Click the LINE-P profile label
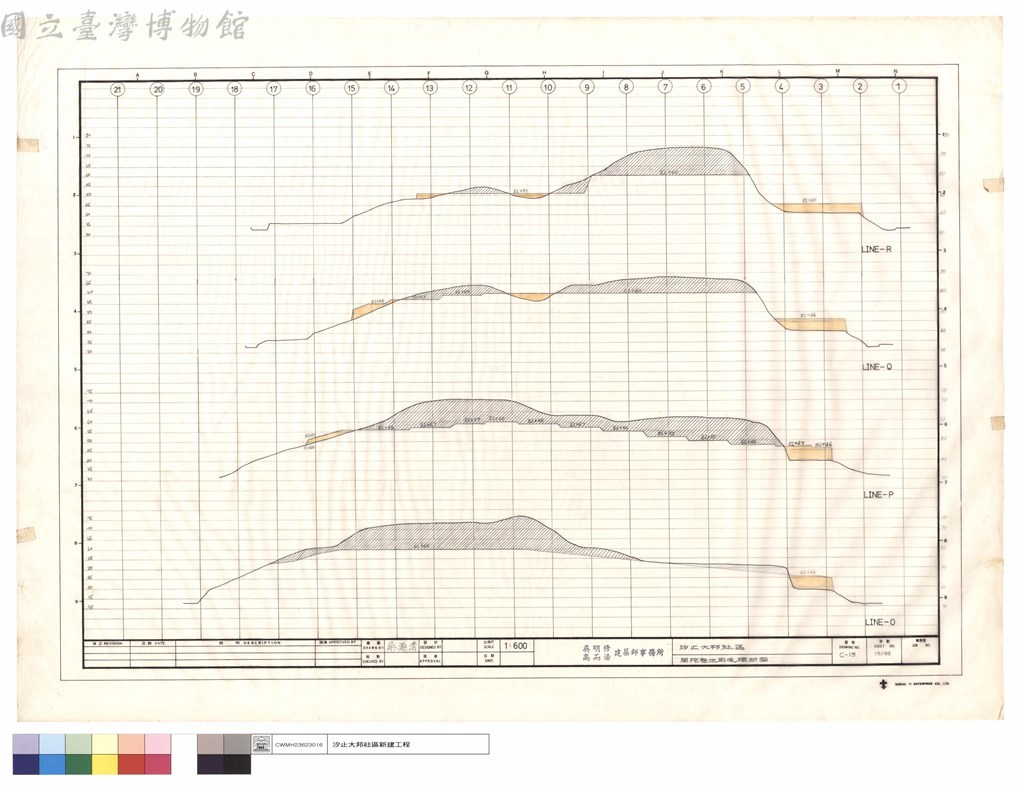Image resolution: width=1024 pixels, height=788 pixels. tap(878, 495)
